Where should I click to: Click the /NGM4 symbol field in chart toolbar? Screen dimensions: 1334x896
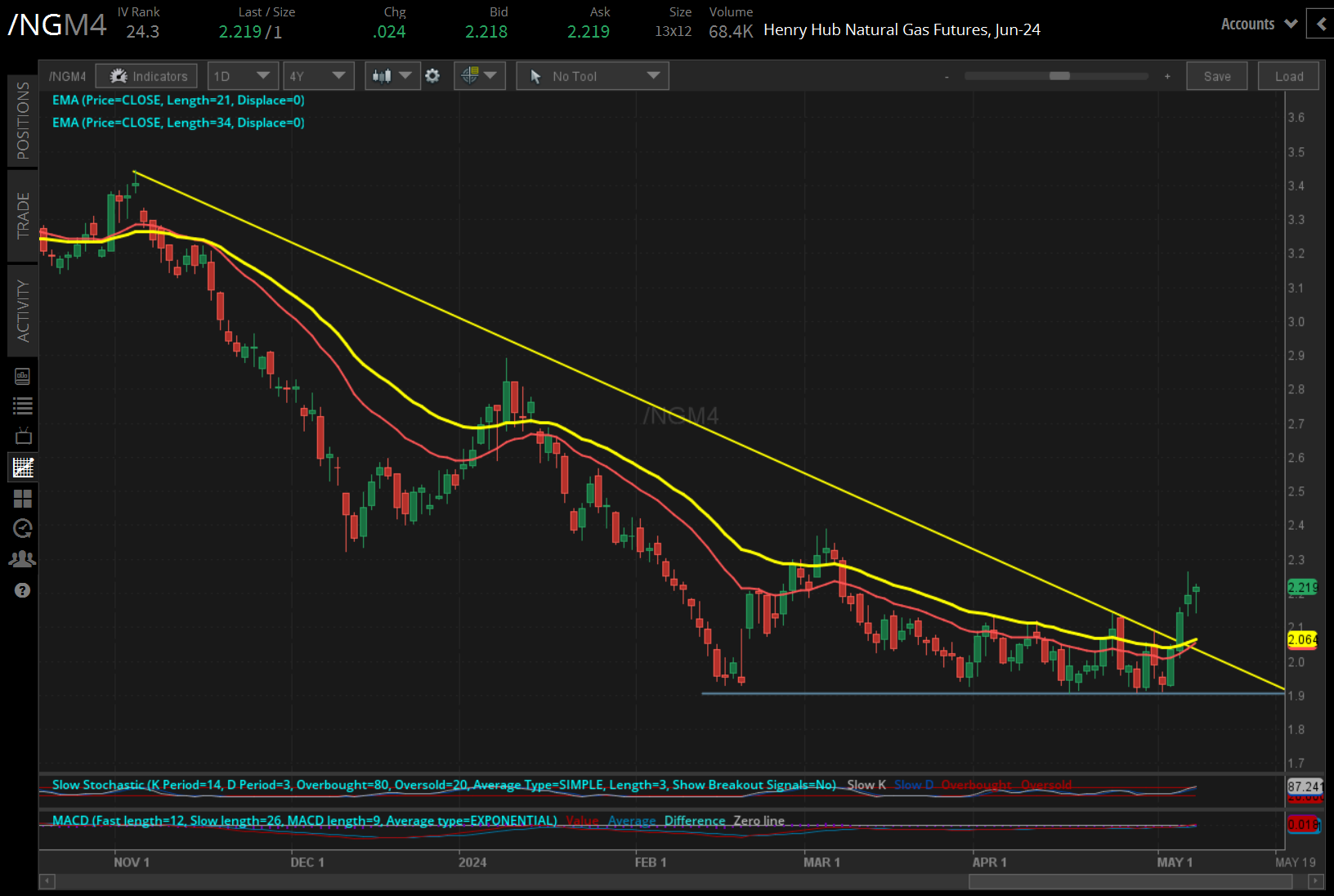pos(68,76)
